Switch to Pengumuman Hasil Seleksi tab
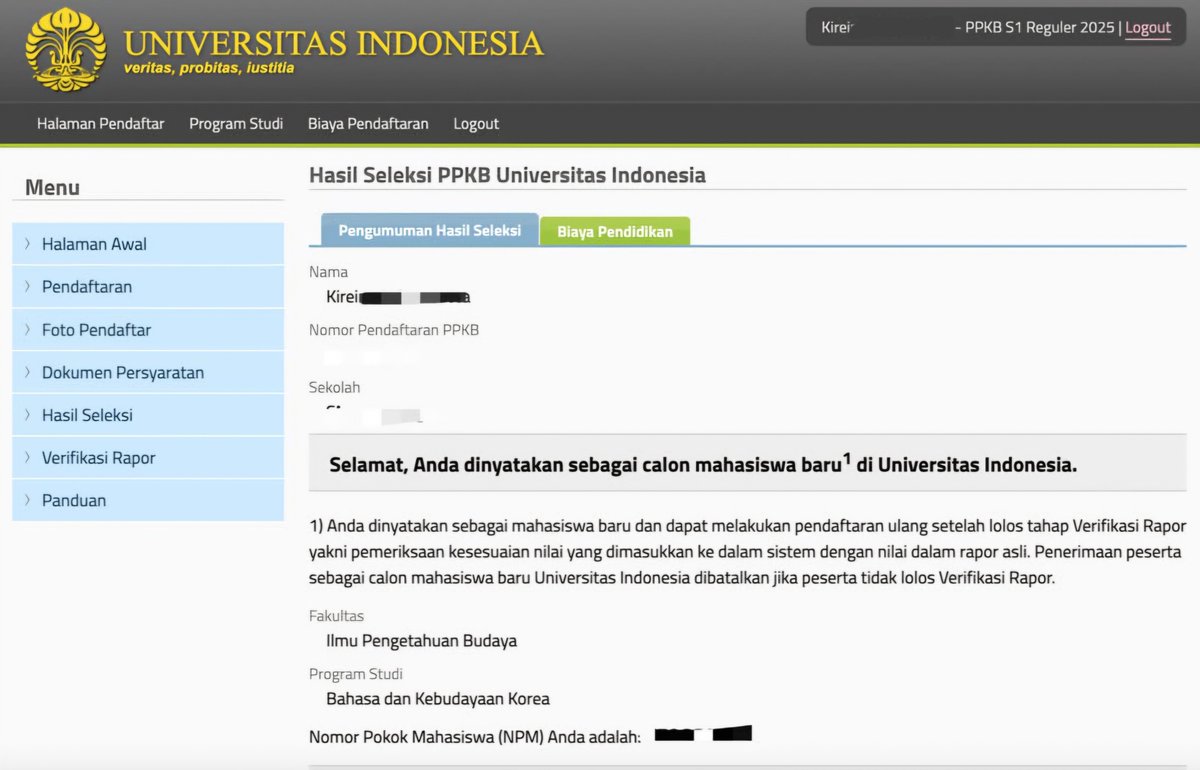This screenshot has width=1200, height=770. click(430, 230)
